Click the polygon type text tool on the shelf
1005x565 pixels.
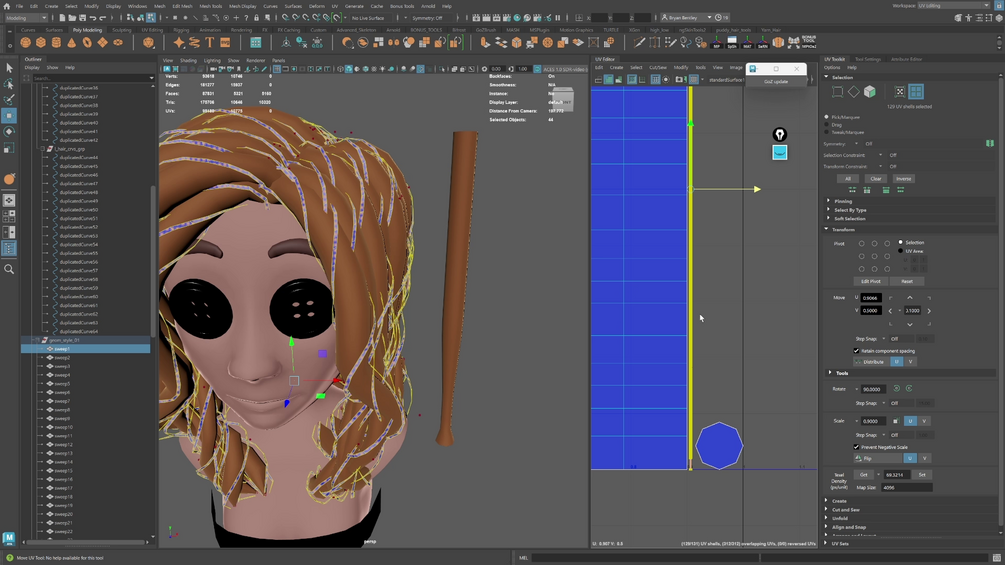[210, 43]
